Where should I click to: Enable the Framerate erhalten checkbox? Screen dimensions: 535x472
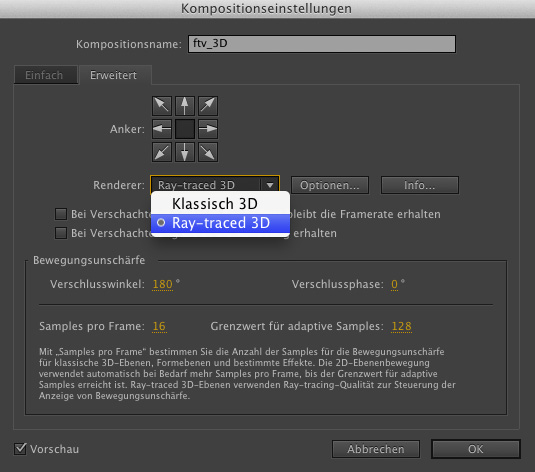(x=61, y=214)
